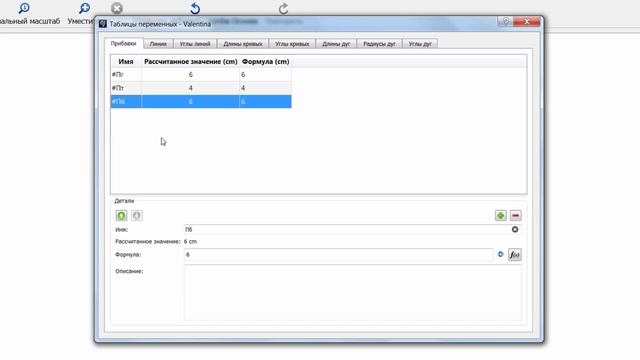Open the Линии tab
The height and width of the screenshot is (360, 640).
click(x=158, y=44)
